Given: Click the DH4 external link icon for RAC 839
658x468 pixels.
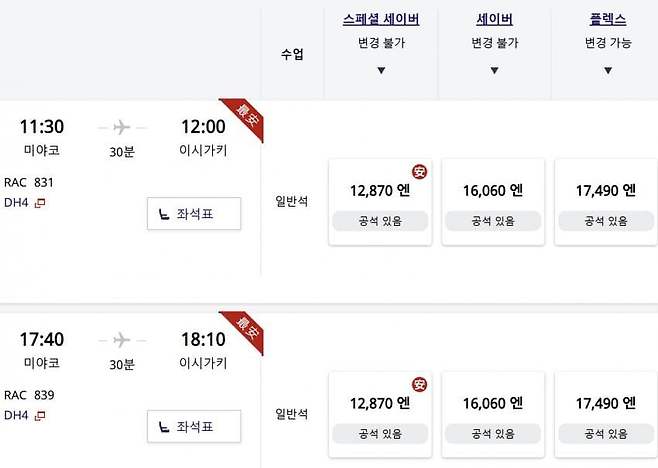Looking at the screenshot, I should point(40,415).
